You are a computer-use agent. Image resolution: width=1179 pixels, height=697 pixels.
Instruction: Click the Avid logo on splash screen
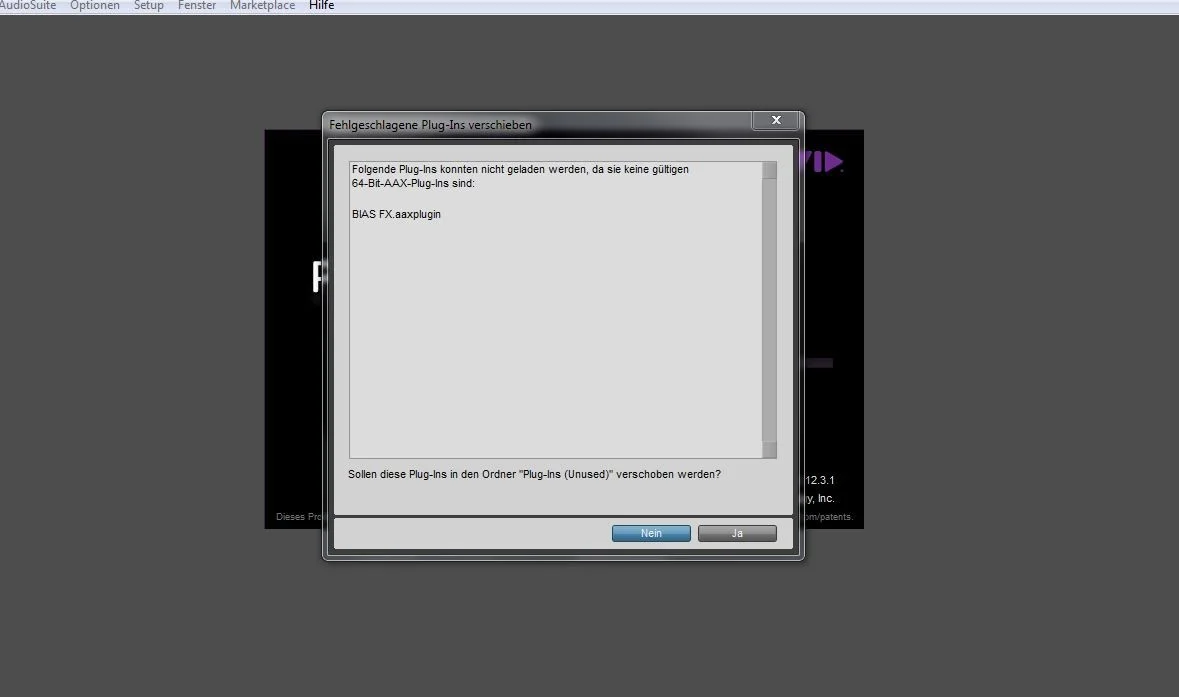[x=823, y=162]
